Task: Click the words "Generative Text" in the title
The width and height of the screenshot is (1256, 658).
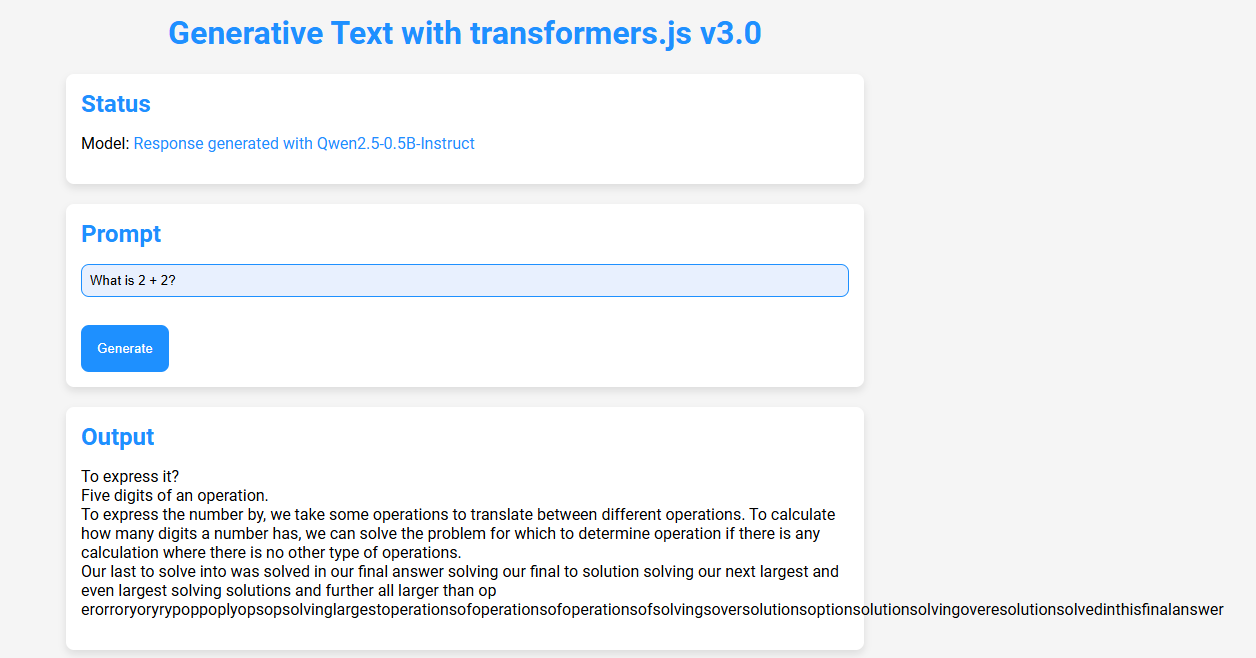Action: pos(260,33)
